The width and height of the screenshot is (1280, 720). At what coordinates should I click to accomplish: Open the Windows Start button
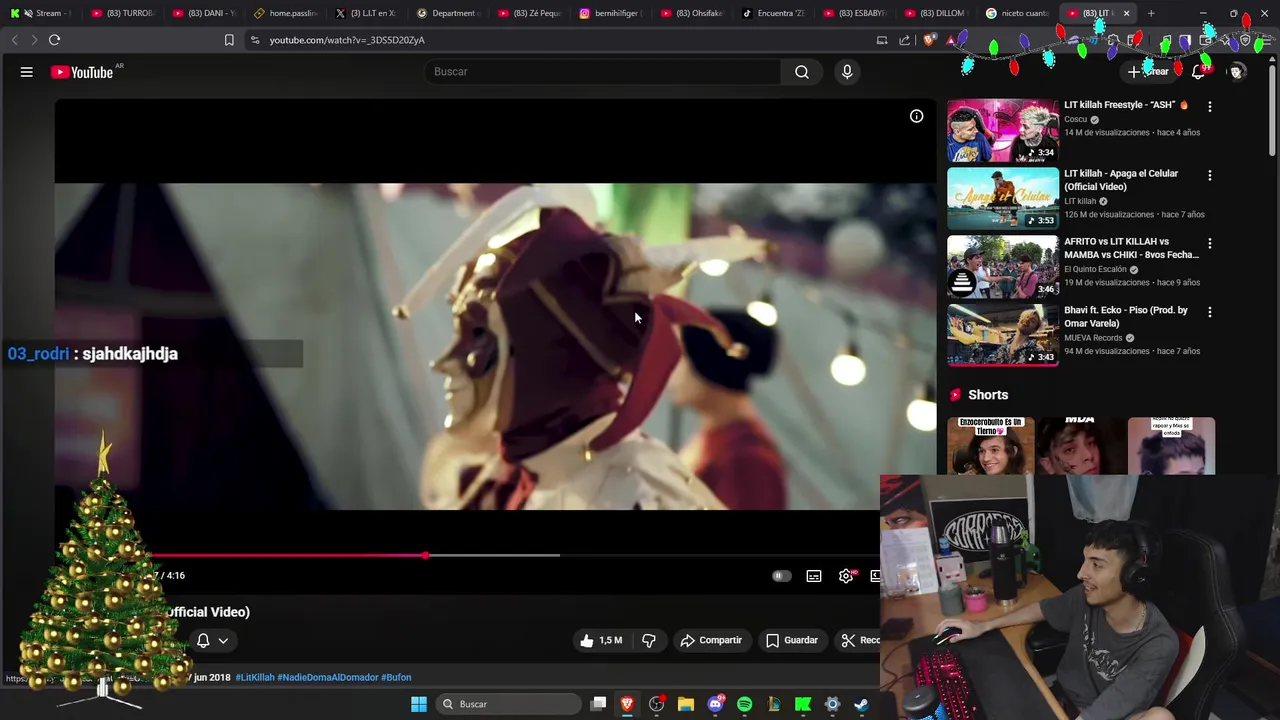coord(419,704)
